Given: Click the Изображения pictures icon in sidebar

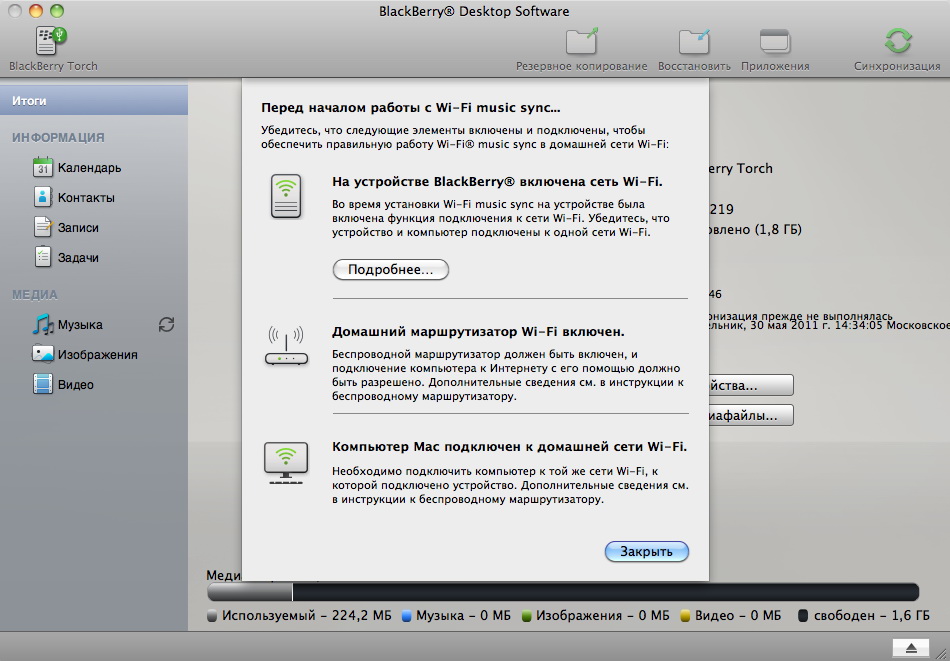Looking at the screenshot, I should coord(42,354).
